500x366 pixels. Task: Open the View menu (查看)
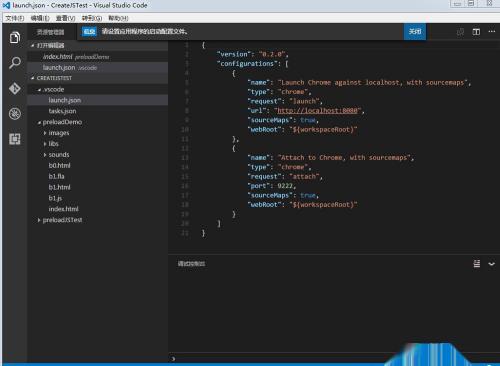65,18
